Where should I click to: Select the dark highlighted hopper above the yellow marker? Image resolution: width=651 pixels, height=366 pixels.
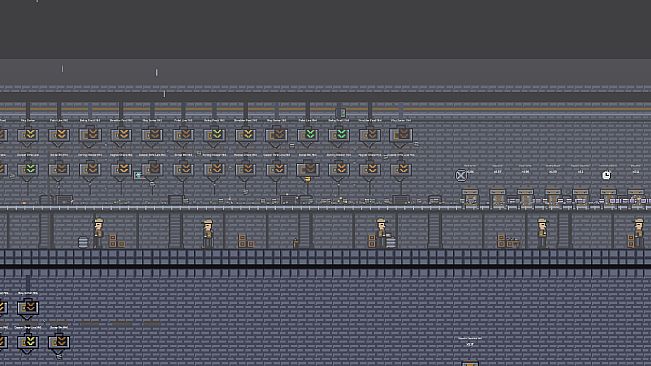click(x=308, y=169)
